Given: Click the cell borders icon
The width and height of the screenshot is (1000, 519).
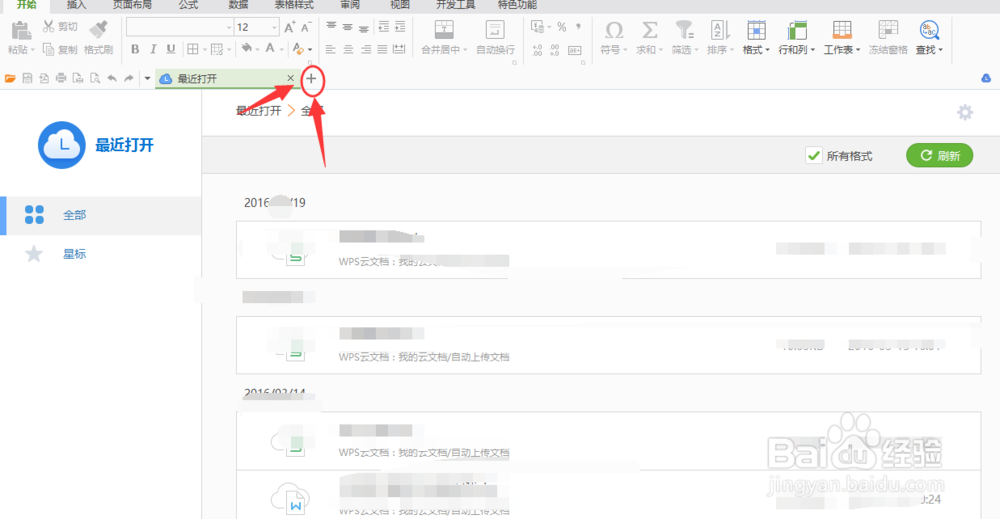Looking at the screenshot, I should (193, 49).
